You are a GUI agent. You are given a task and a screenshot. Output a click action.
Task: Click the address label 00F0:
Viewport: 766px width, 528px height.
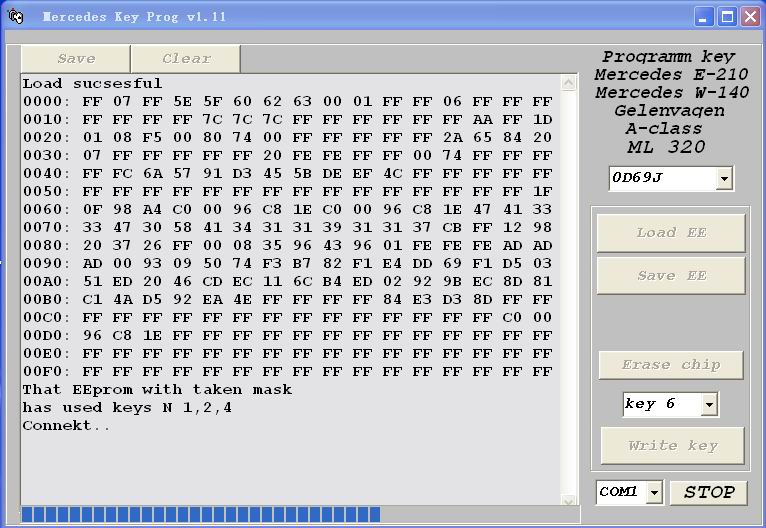click(46, 371)
